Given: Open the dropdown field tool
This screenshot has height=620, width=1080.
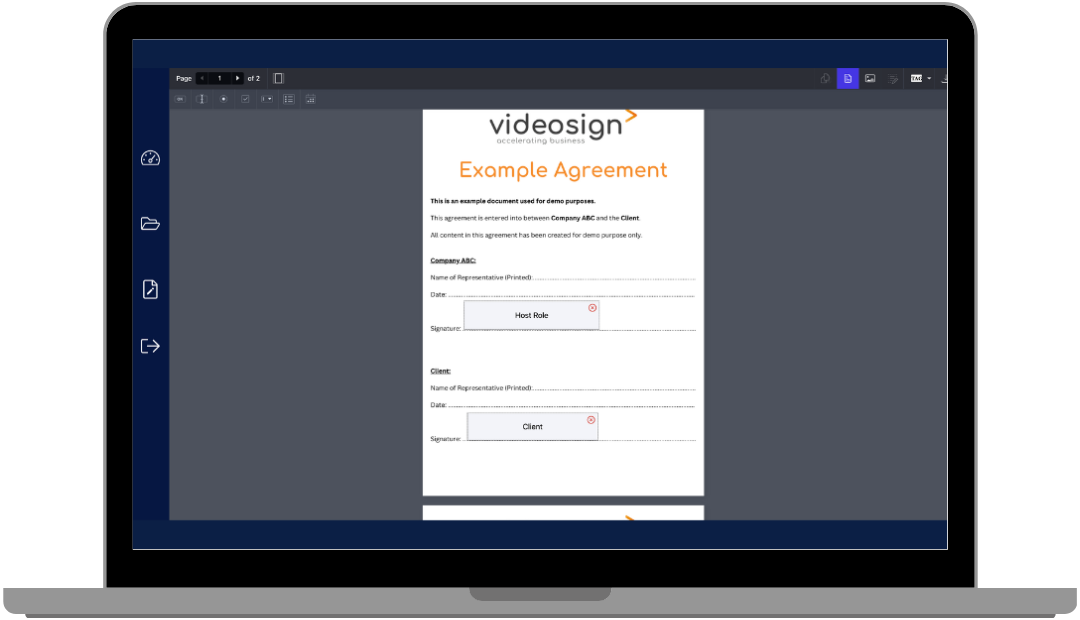Looking at the screenshot, I should (x=267, y=99).
